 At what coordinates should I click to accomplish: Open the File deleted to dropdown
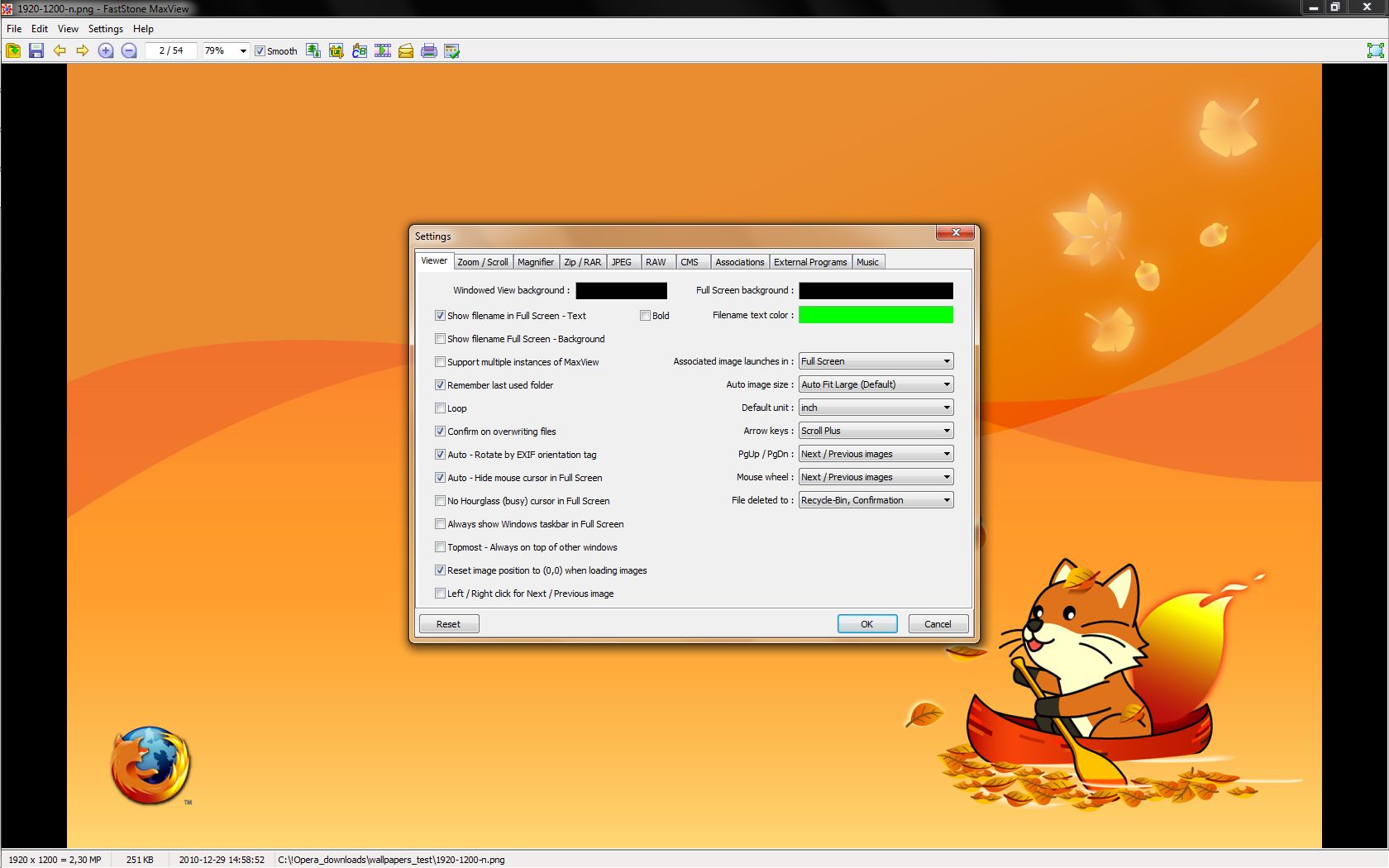(876, 500)
